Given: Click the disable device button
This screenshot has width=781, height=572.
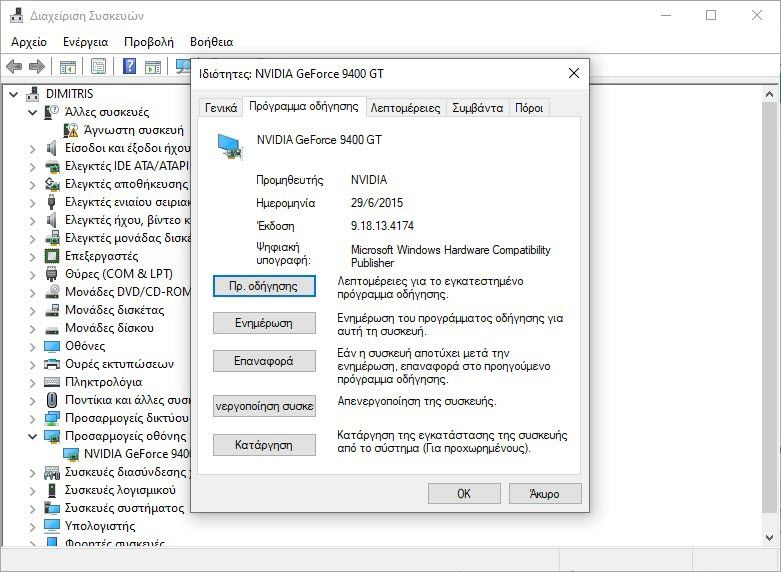Looking at the screenshot, I should [x=264, y=406].
